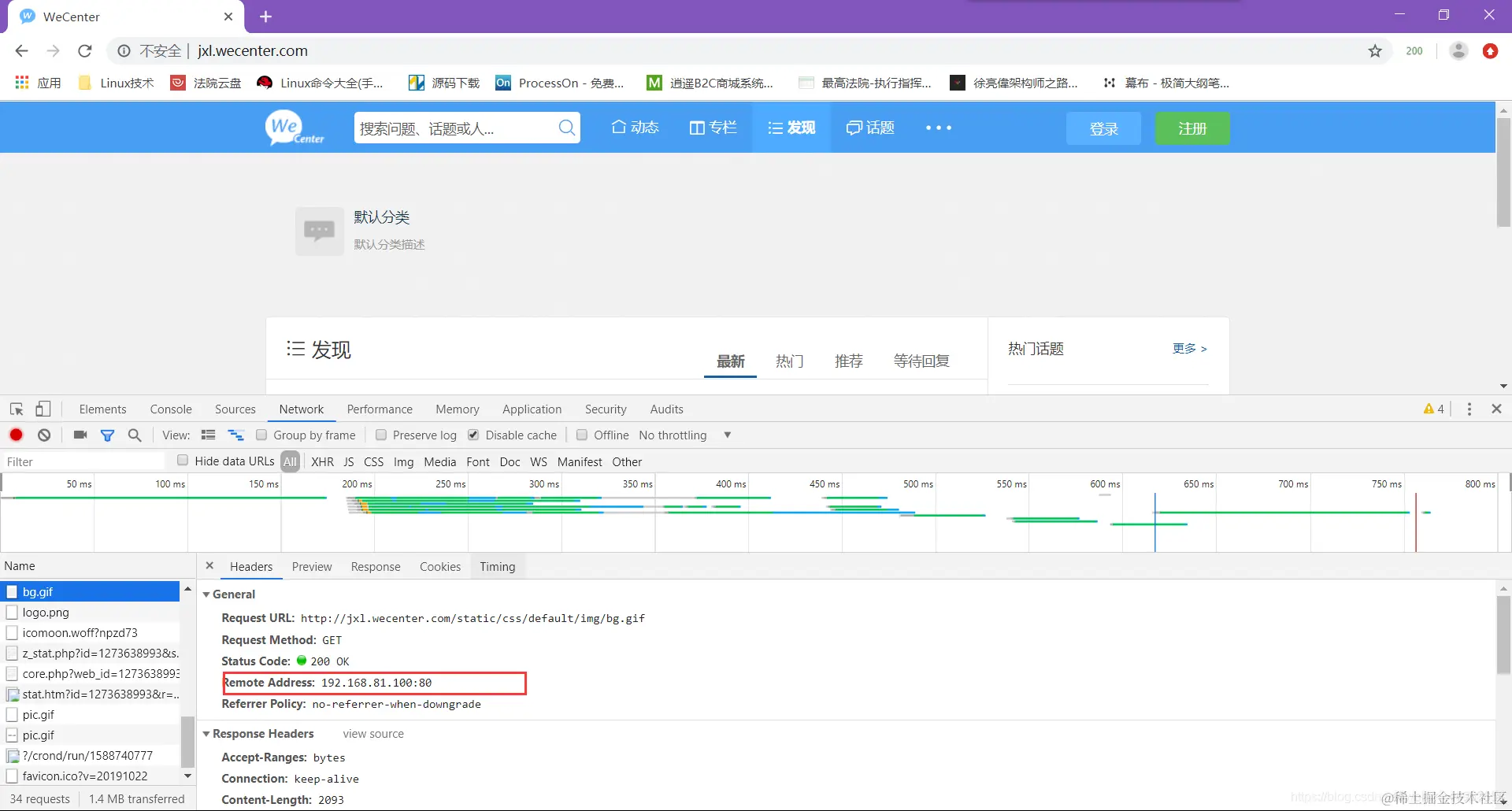Uncheck the Disable cache checkbox

point(473,435)
